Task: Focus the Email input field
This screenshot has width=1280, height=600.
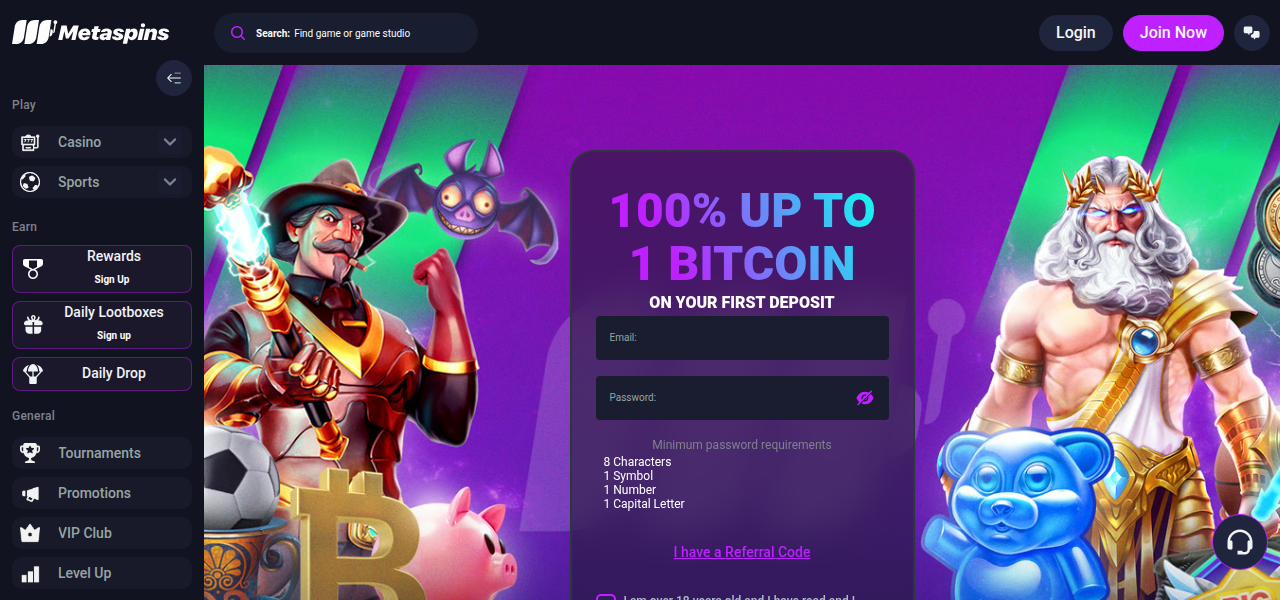Action: (x=742, y=338)
